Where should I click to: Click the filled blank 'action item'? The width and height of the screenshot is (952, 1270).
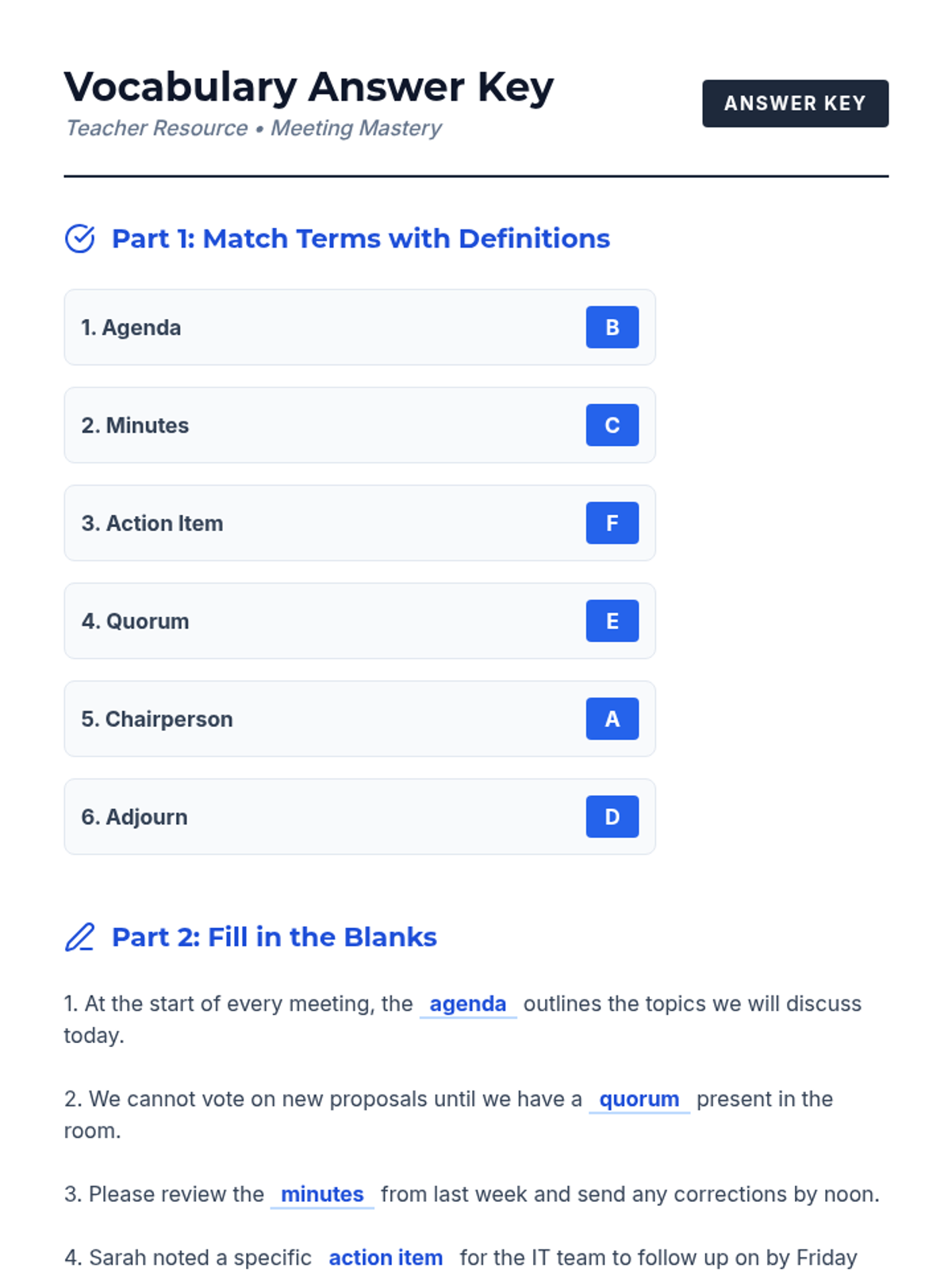386,1258
